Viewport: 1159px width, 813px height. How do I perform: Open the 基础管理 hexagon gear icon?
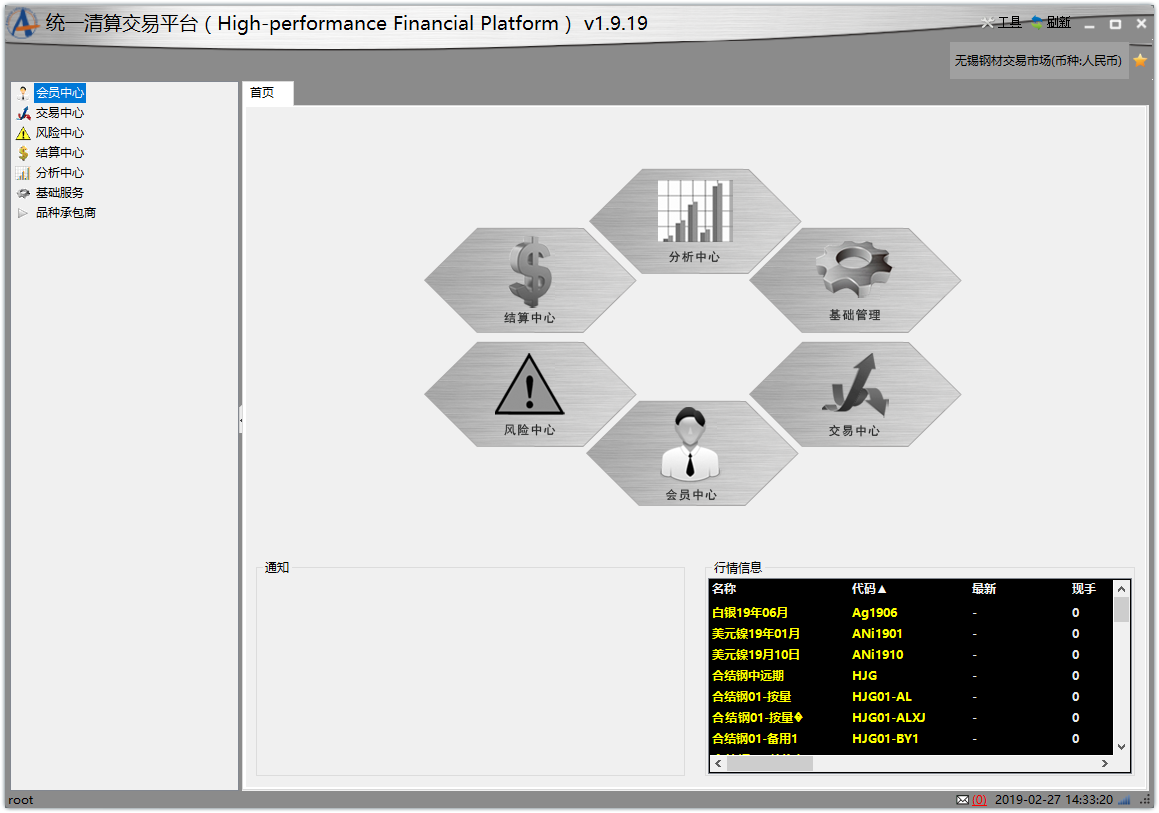(855, 278)
